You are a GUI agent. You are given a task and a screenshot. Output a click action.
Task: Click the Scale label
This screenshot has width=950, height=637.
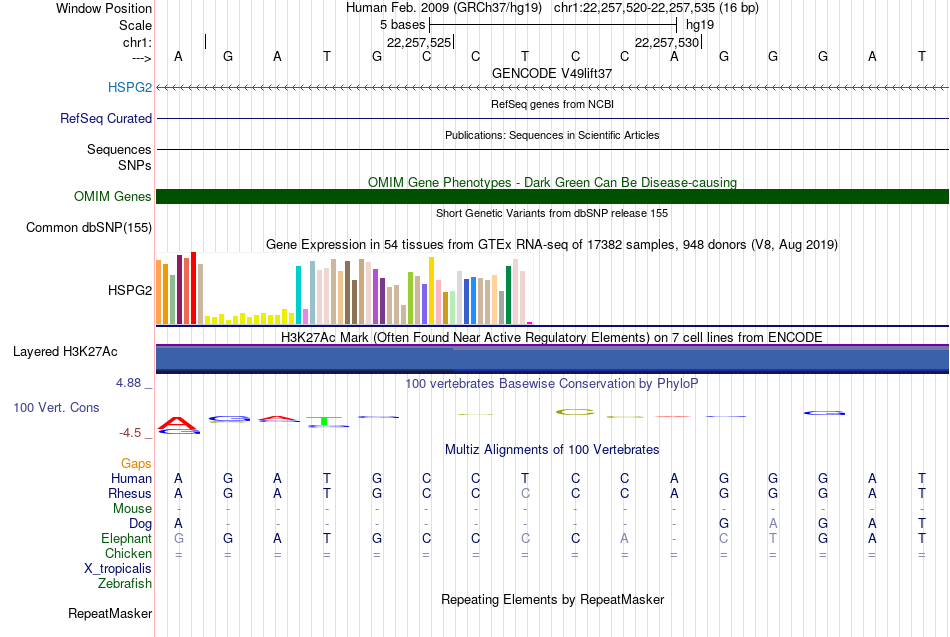pyautogui.click(x=135, y=25)
